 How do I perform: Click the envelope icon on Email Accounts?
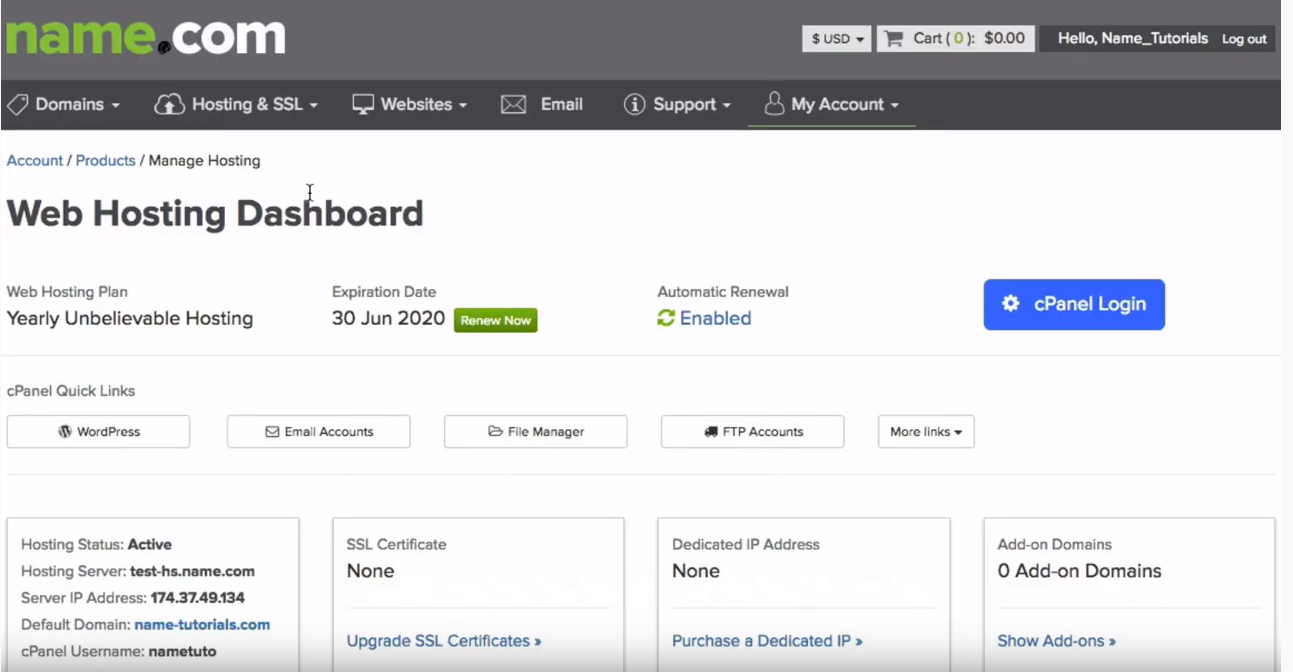[x=272, y=432]
